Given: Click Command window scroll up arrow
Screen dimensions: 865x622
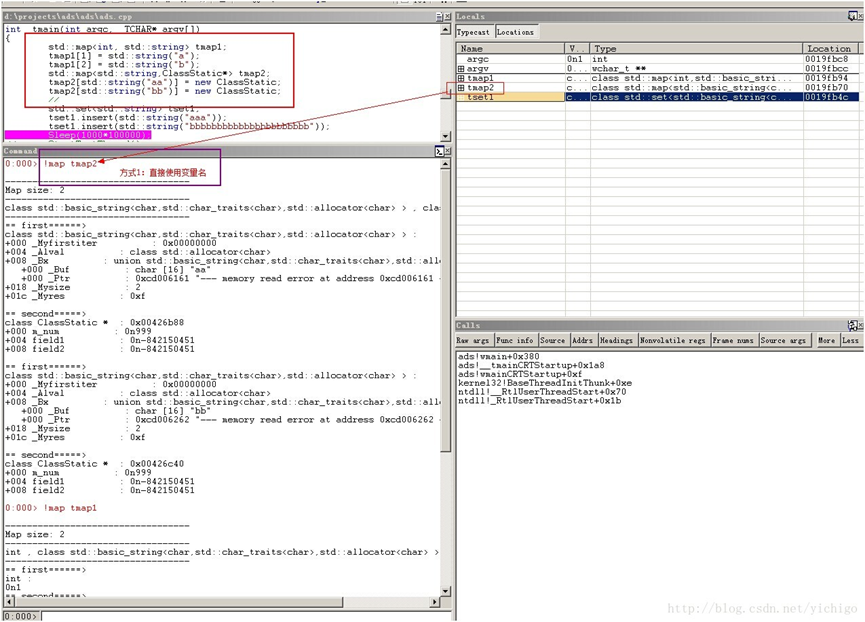Looking at the screenshot, I should click(446, 164).
